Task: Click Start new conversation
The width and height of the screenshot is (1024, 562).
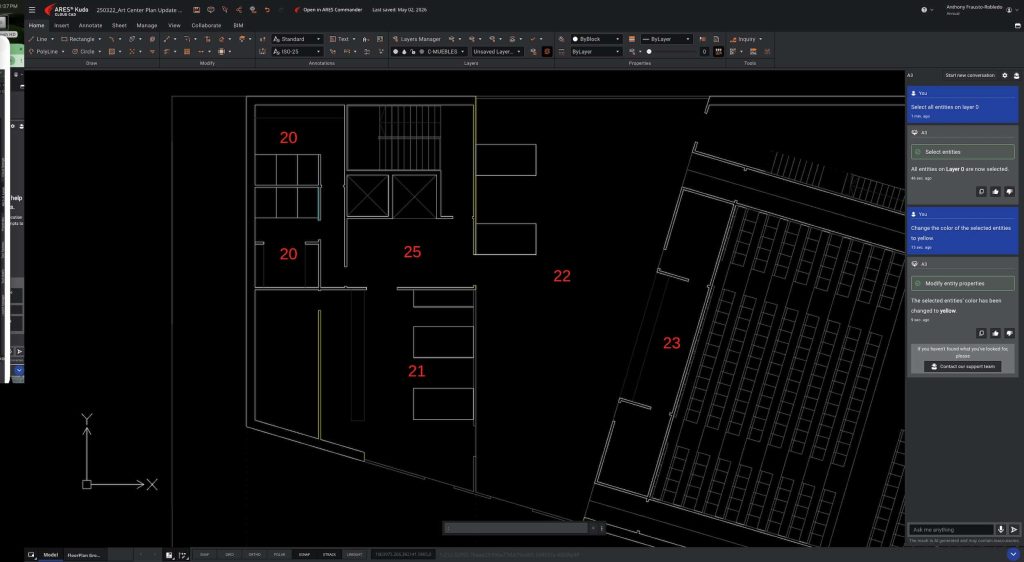Action: (970, 76)
